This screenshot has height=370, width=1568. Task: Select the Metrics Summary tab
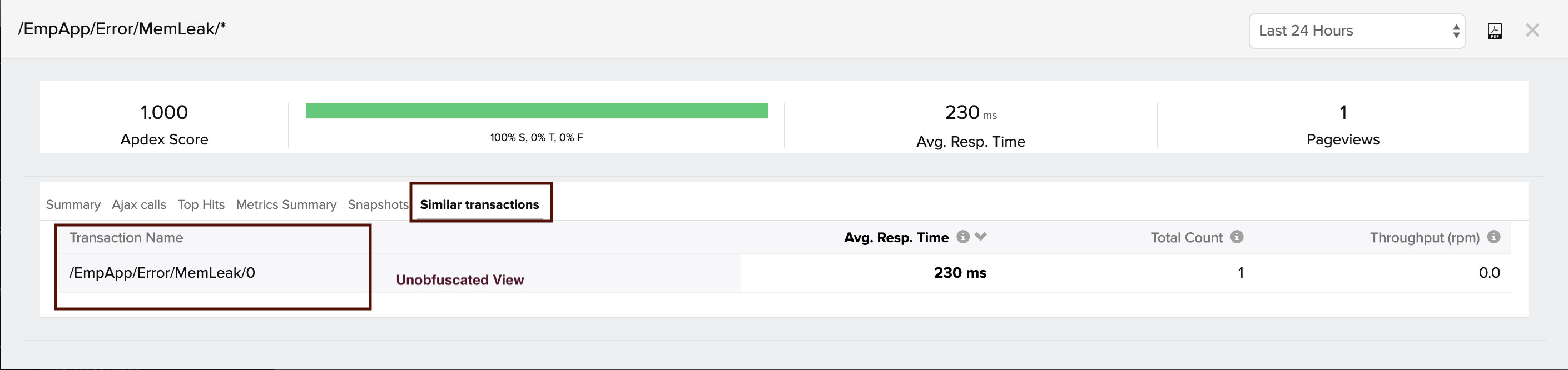tap(286, 204)
